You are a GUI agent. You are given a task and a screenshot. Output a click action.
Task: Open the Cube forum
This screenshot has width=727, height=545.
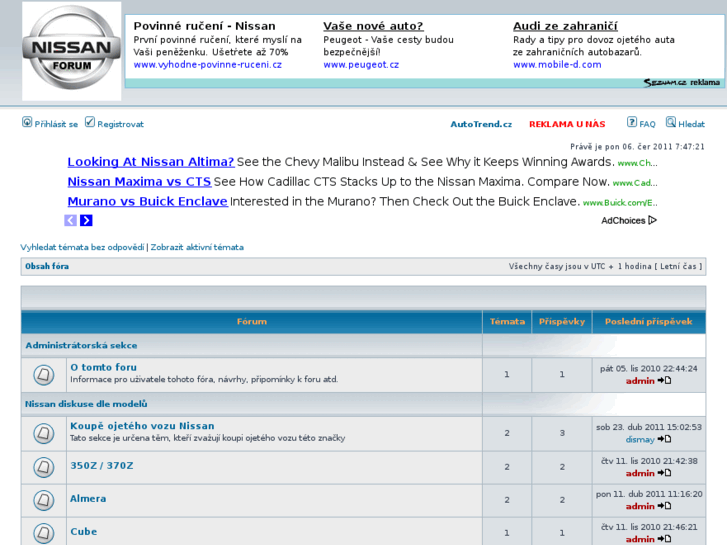coord(83,532)
